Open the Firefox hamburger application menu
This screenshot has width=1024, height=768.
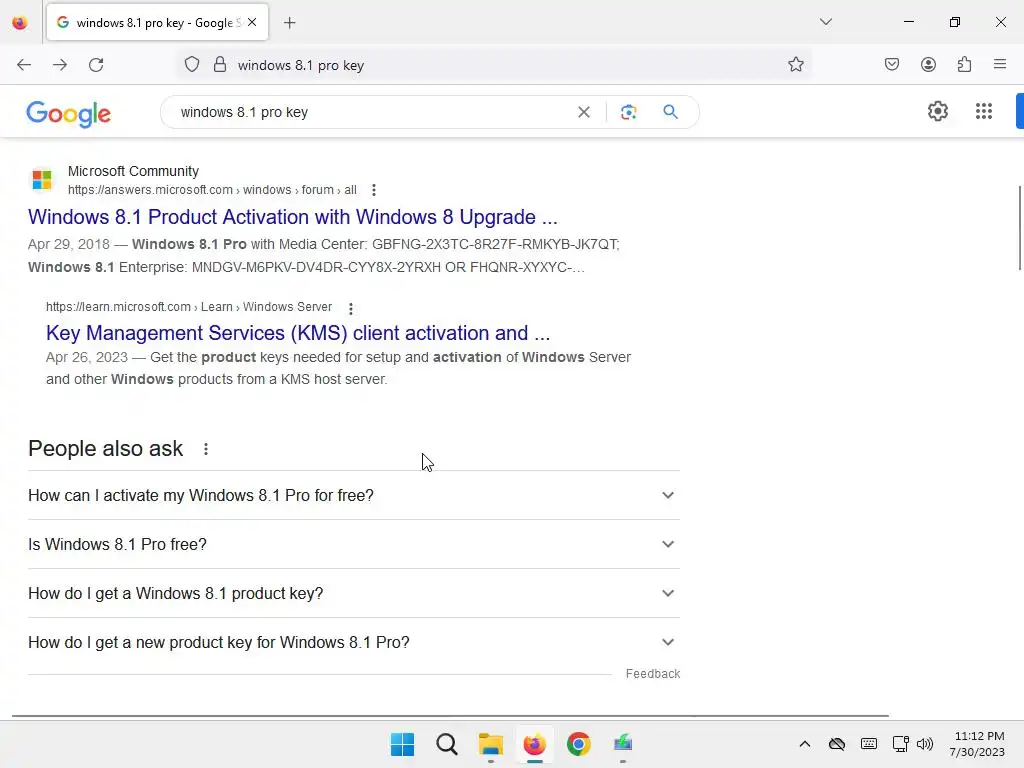(x=1000, y=65)
